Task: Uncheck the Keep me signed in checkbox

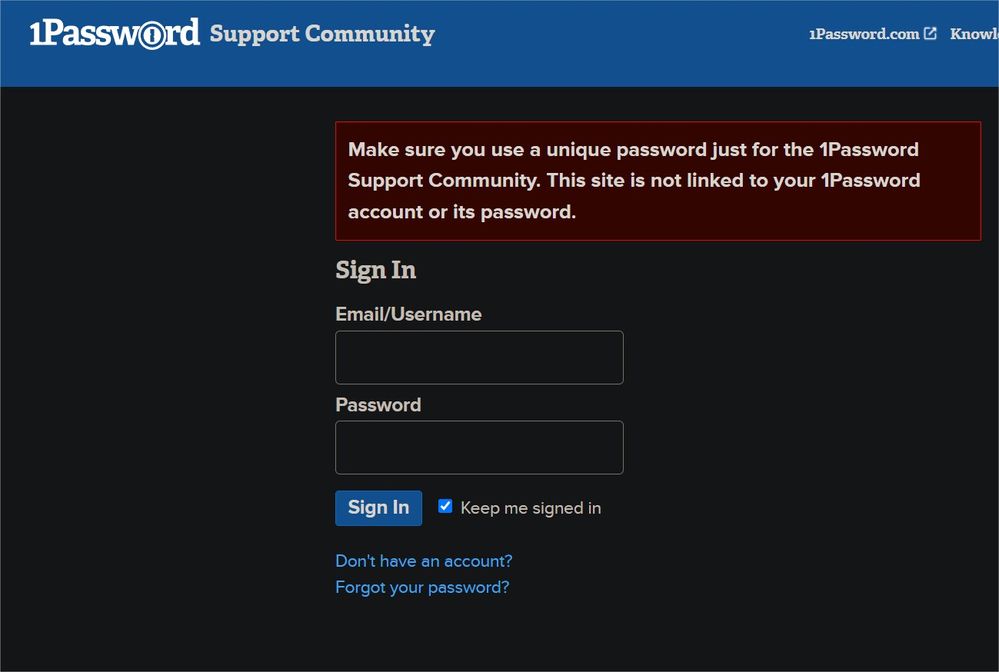Action: pos(446,507)
